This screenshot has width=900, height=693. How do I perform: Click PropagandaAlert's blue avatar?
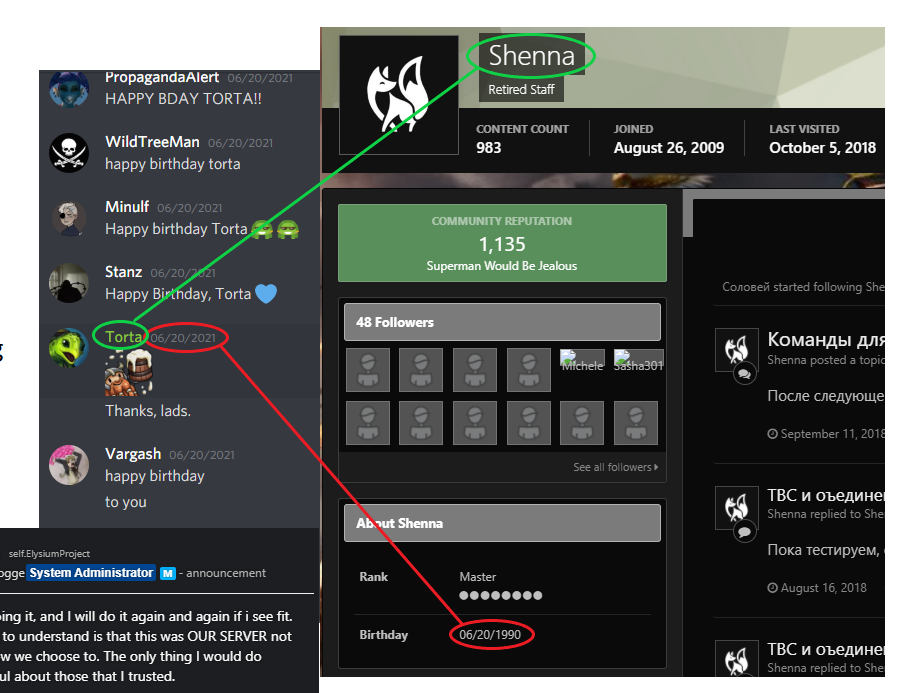coord(69,89)
